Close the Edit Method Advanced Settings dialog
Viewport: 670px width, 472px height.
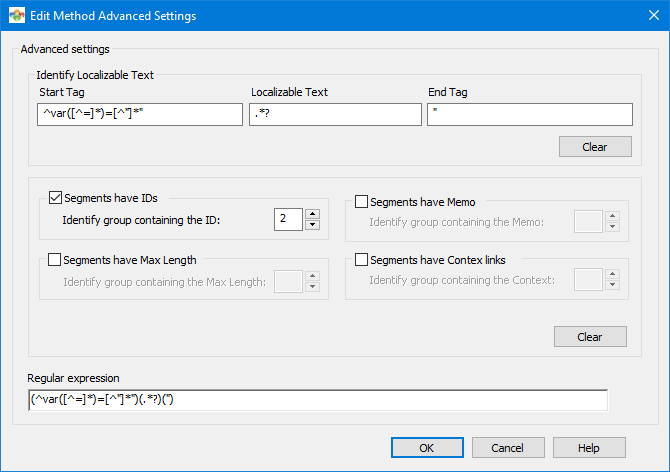[653, 15]
